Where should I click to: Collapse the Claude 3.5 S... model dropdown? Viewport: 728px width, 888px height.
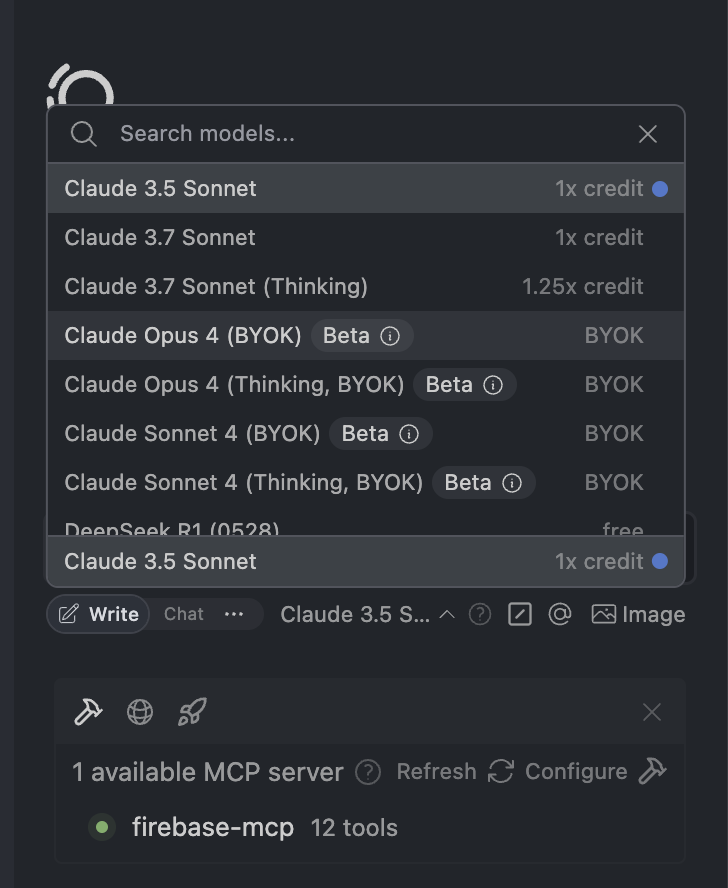tap(368, 614)
